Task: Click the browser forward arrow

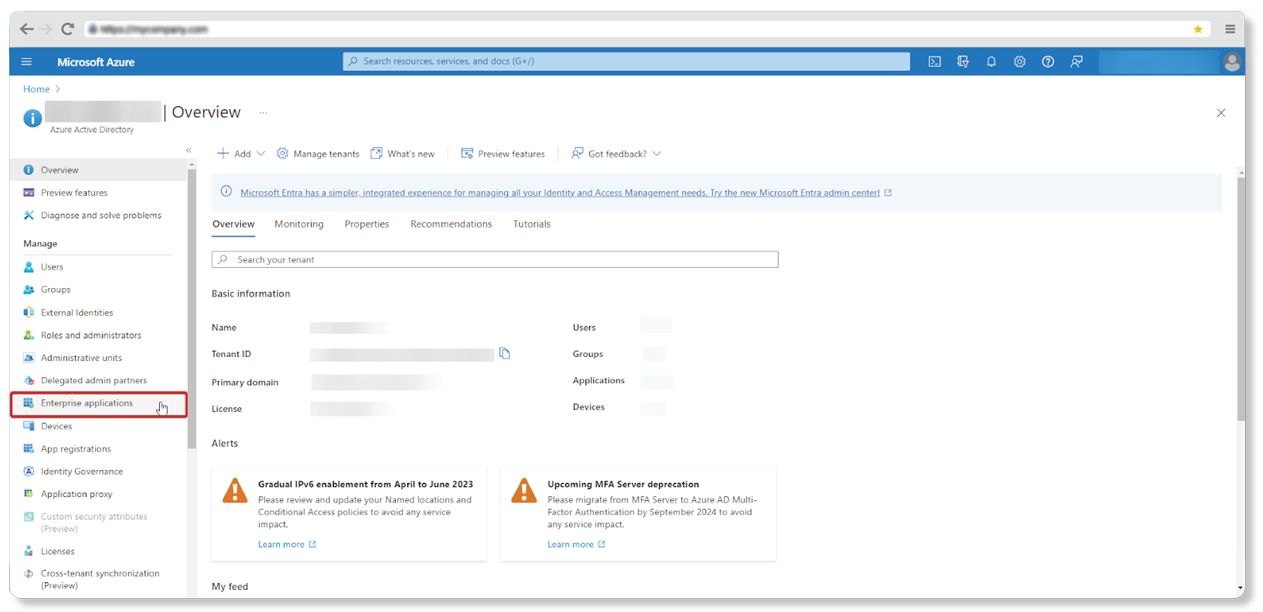Action: coord(46,29)
